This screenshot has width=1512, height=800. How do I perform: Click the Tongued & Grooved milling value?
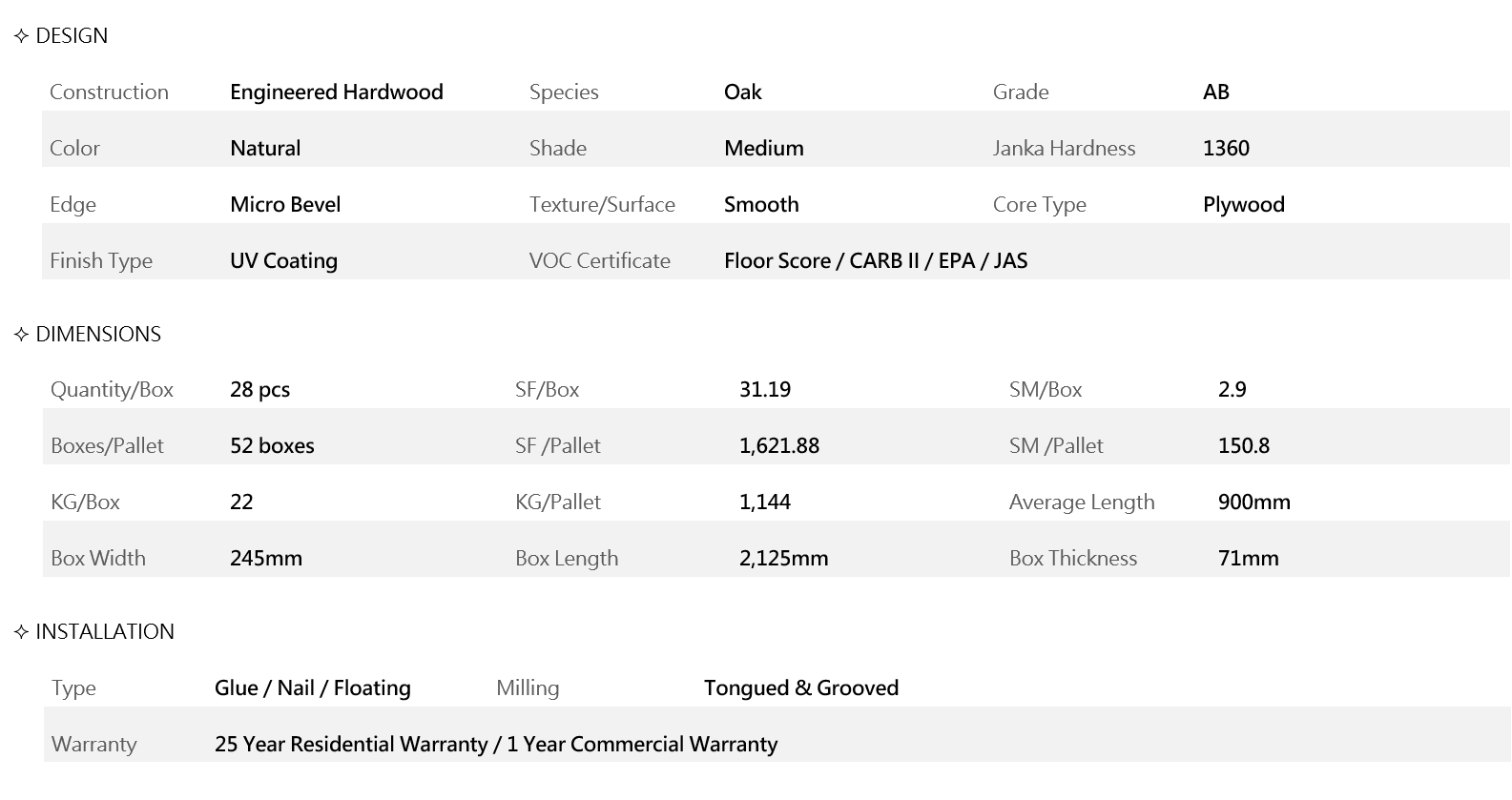coord(801,688)
